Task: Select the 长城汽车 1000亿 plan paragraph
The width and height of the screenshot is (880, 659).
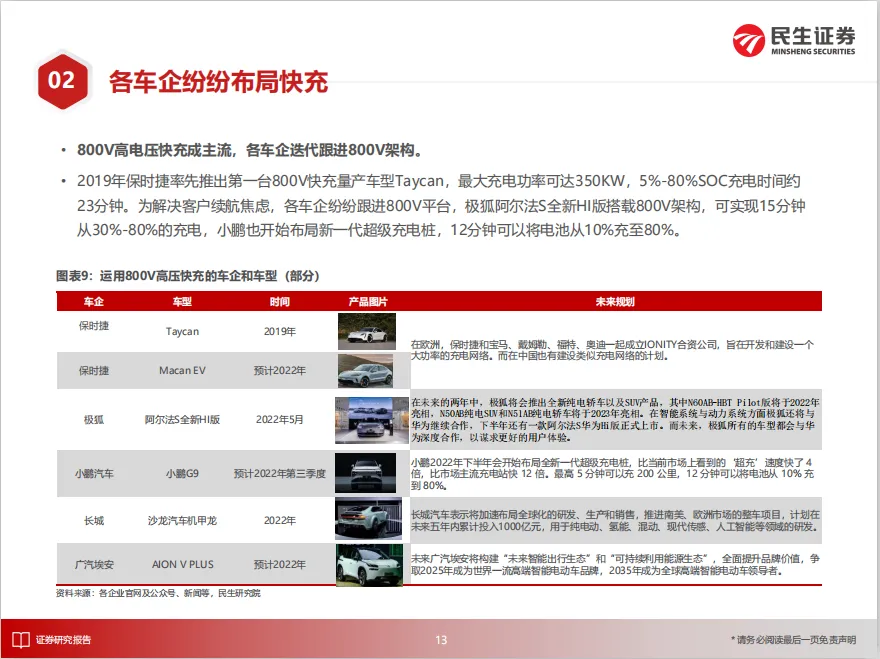Action: pos(615,520)
